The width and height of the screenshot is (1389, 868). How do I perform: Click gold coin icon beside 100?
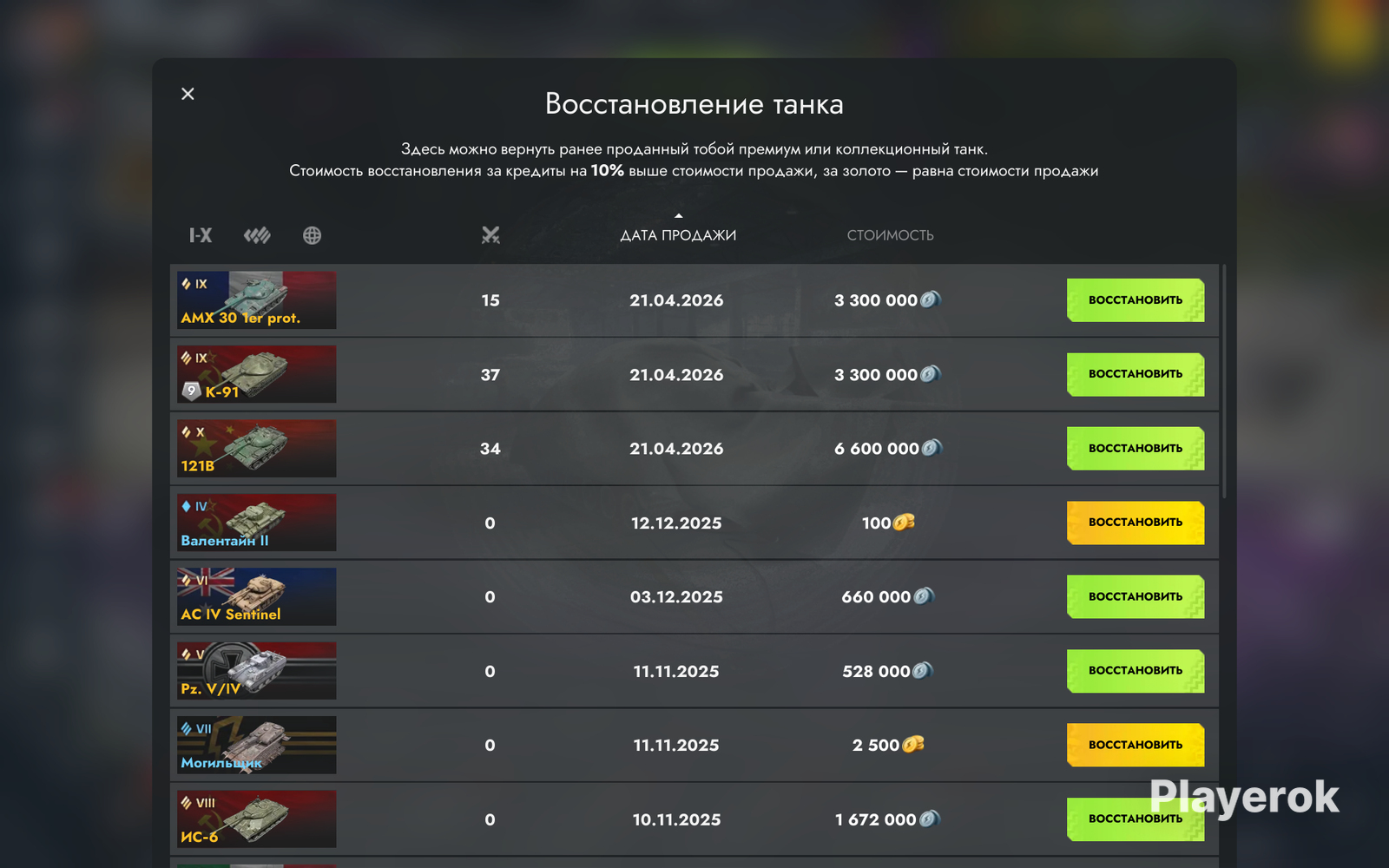904,523
